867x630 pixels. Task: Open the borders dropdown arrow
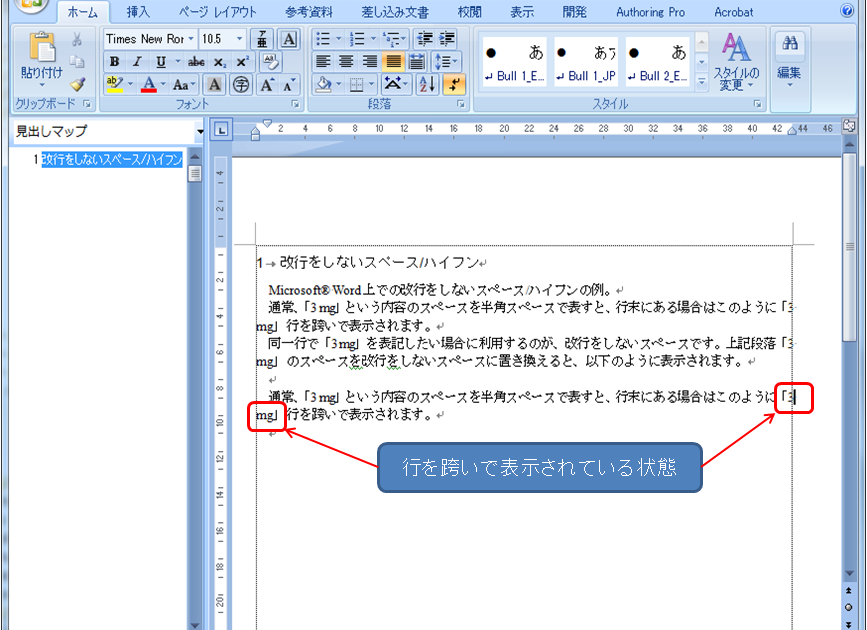372,85
